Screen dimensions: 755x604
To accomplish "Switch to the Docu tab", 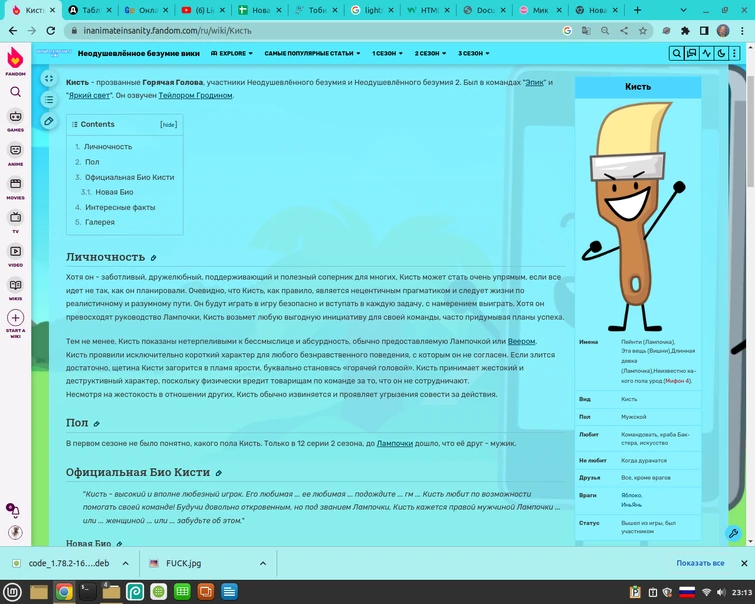I will click(x=485, y=10).
